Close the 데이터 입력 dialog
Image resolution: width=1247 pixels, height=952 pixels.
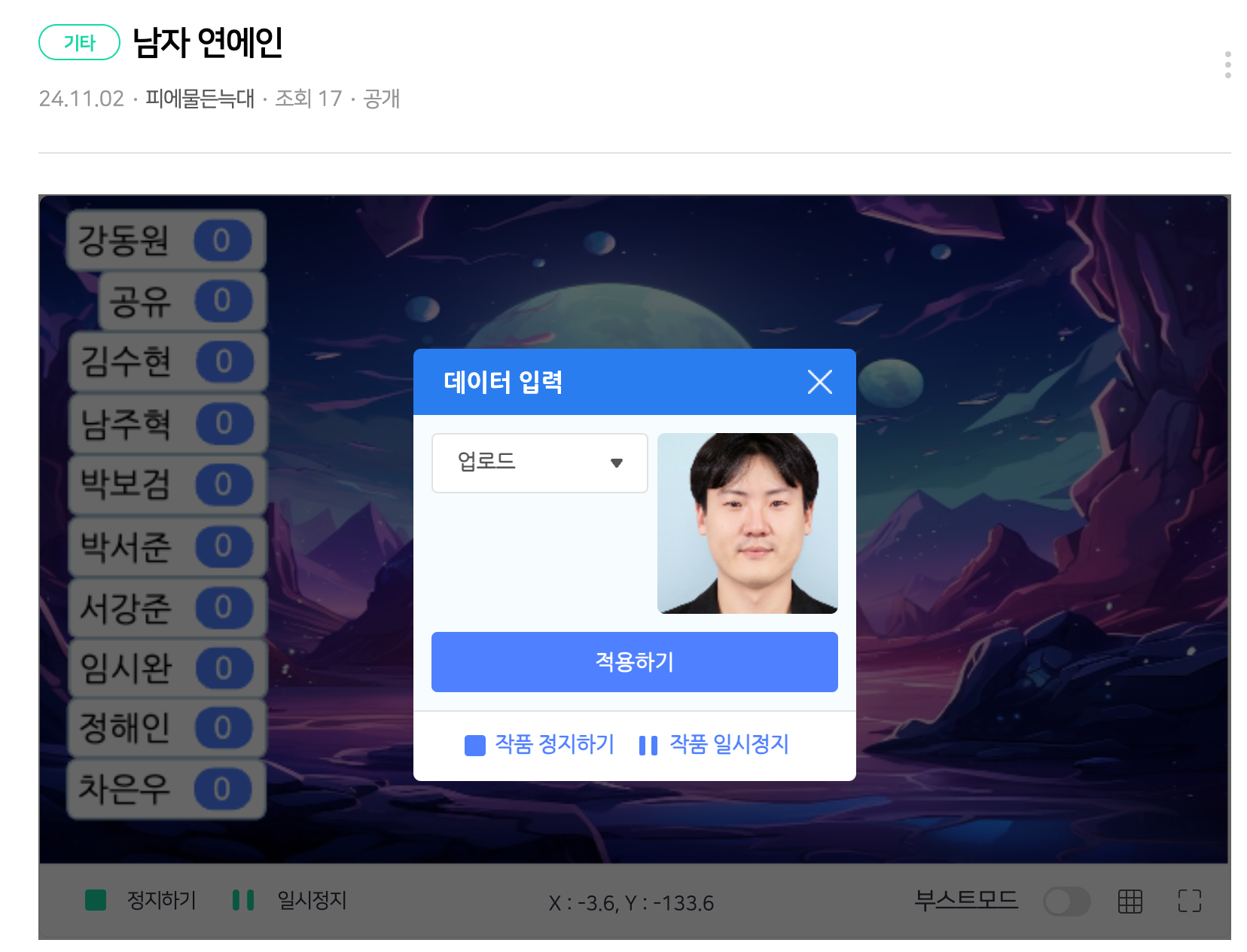coord(819,382)
